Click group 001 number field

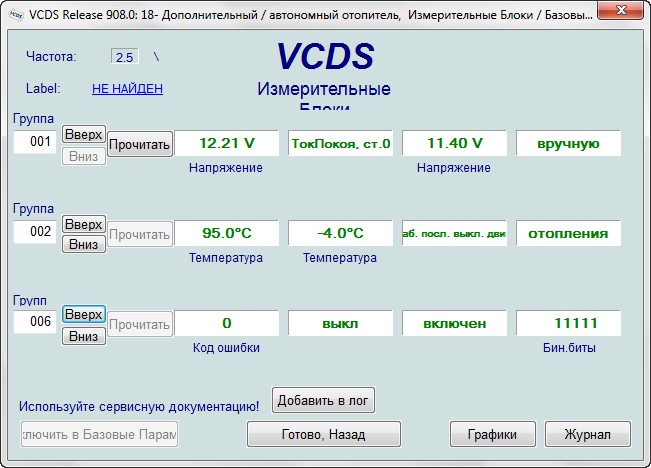[x=35, y=142]
